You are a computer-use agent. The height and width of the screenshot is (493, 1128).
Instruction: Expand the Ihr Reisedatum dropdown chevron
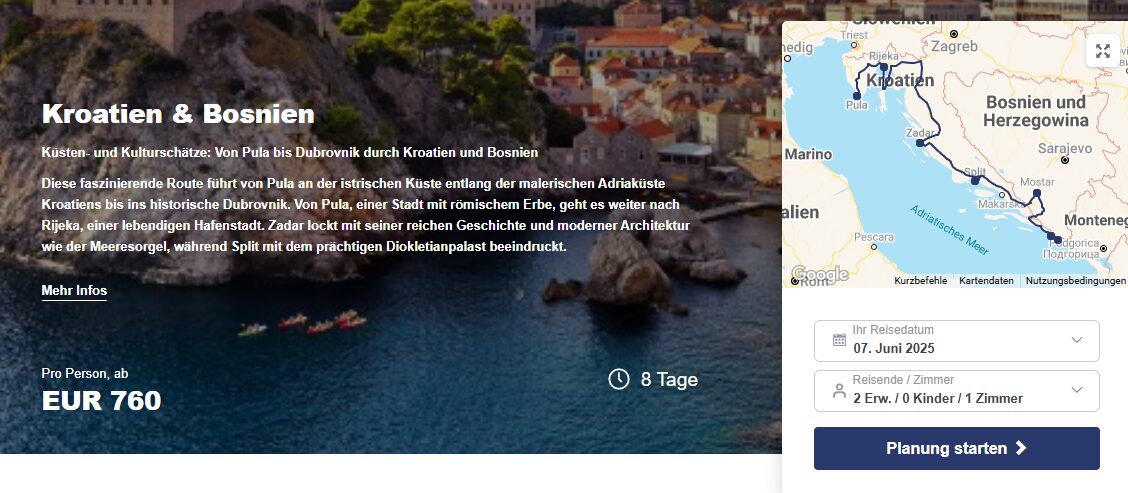(x=1077, y=340)
